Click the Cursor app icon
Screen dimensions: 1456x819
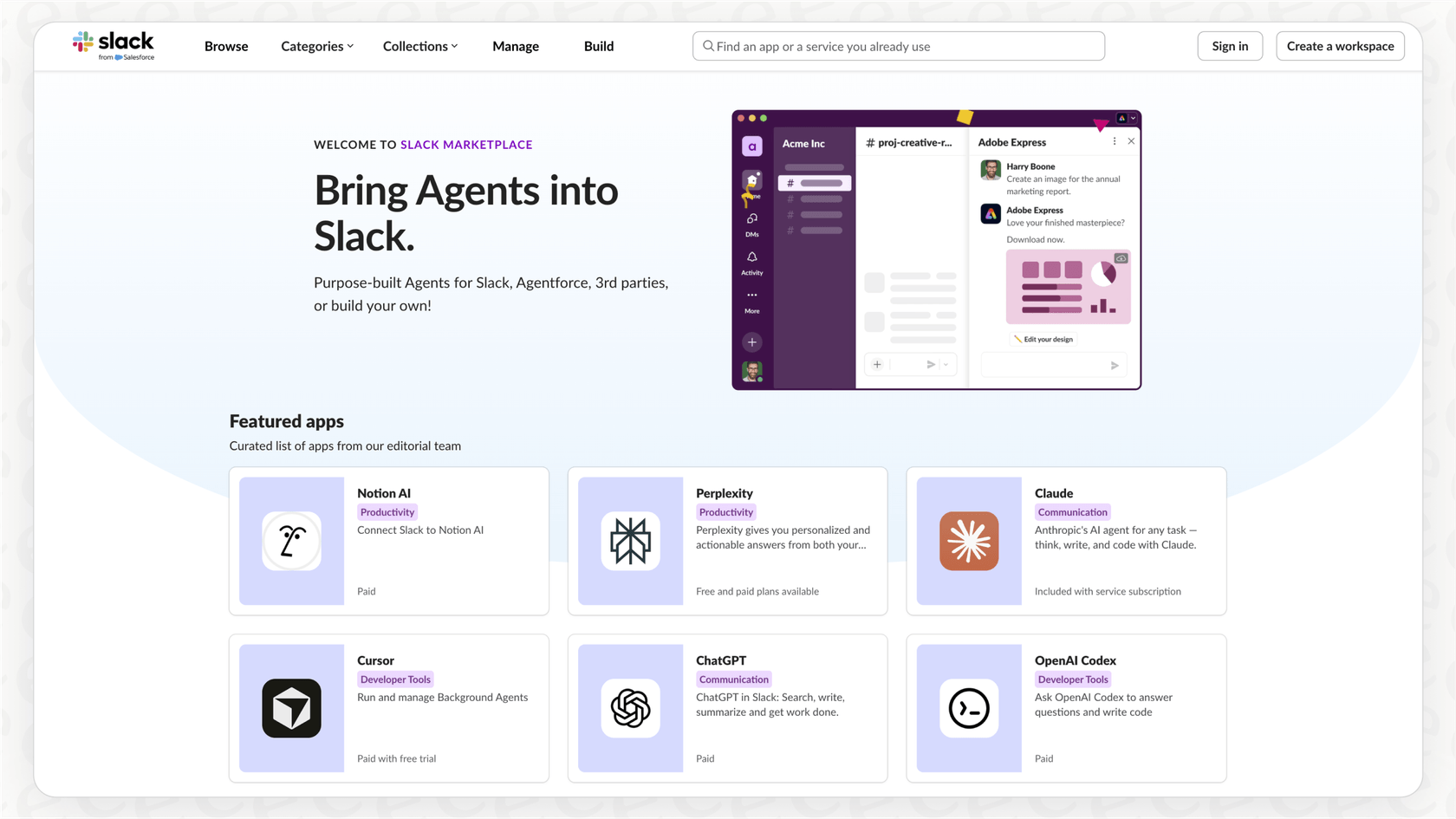coord(291,708)
